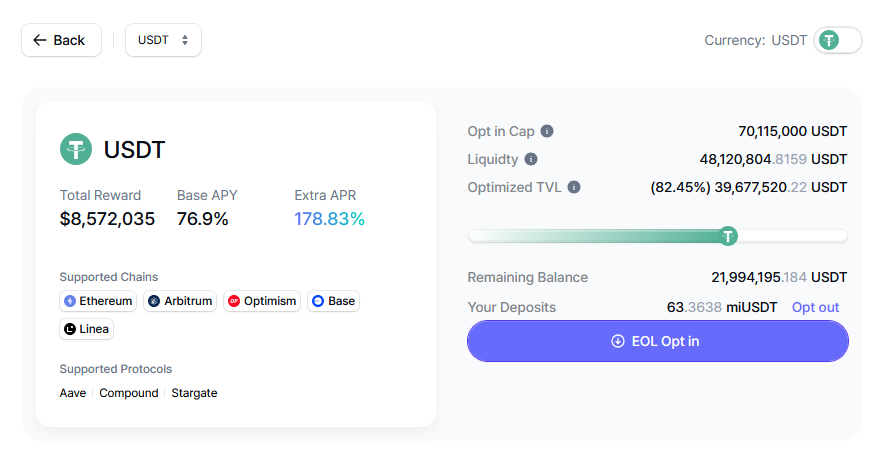The height and width of the screenshot is (458, 888).
Task: Click the large USDT token logo
Action: (76, 150)
